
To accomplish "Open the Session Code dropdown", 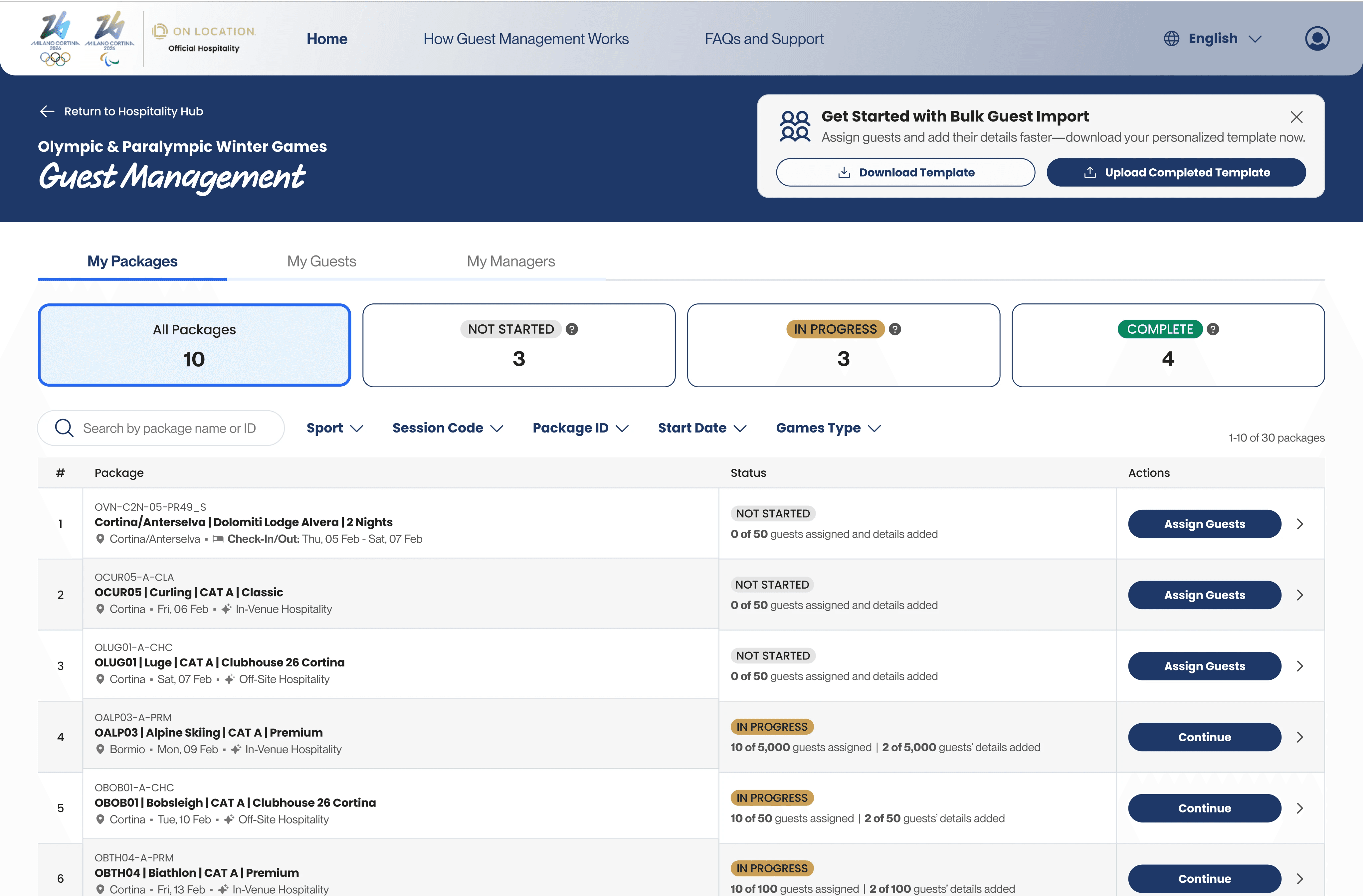I will coord(447,428).
